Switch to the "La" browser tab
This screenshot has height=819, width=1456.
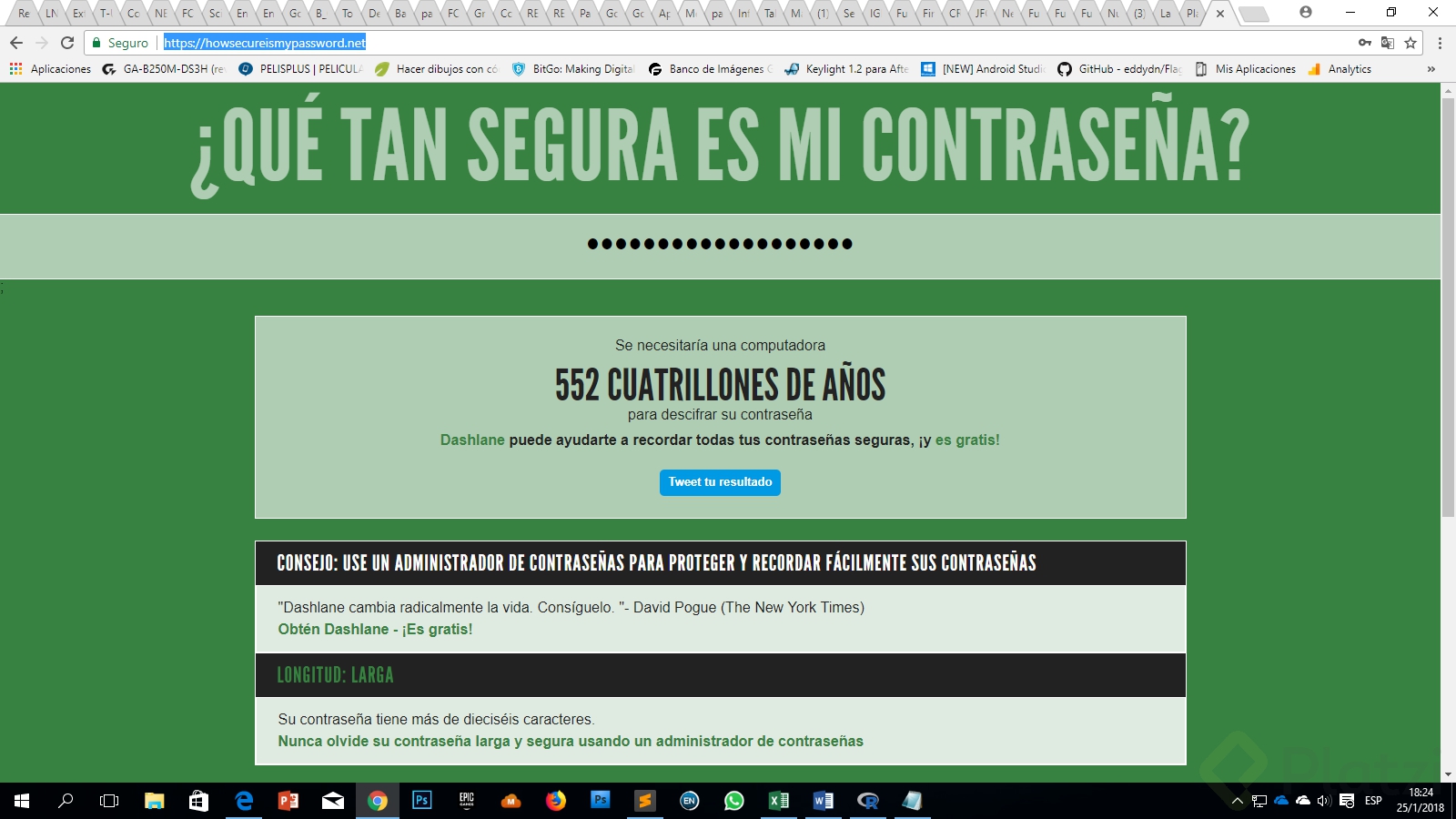(x=1166, y=13)
